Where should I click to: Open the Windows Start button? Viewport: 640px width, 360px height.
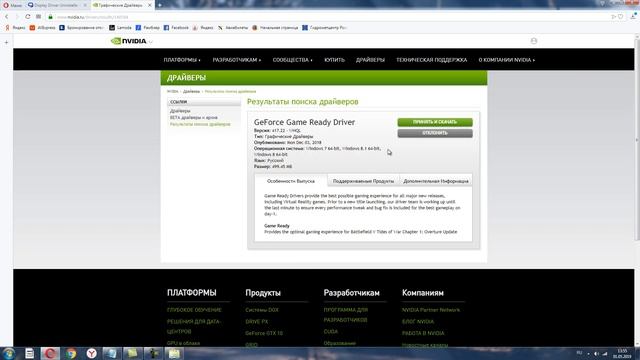[9, 353]
